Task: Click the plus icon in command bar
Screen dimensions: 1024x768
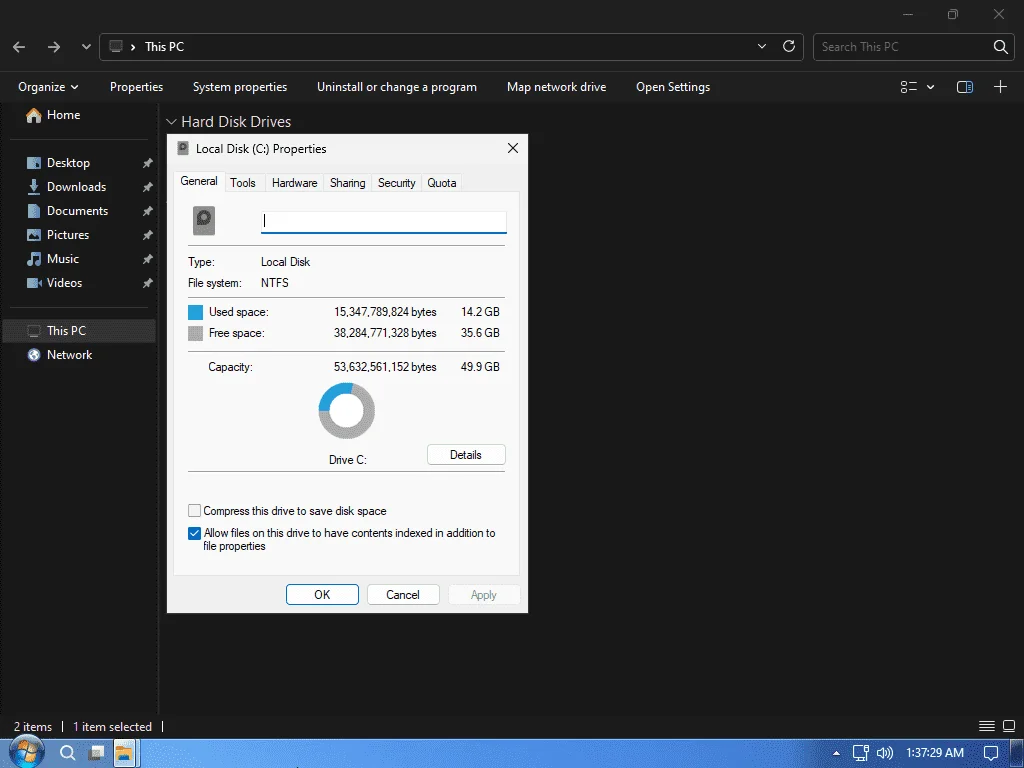Action: click(x=1000, y=87)
